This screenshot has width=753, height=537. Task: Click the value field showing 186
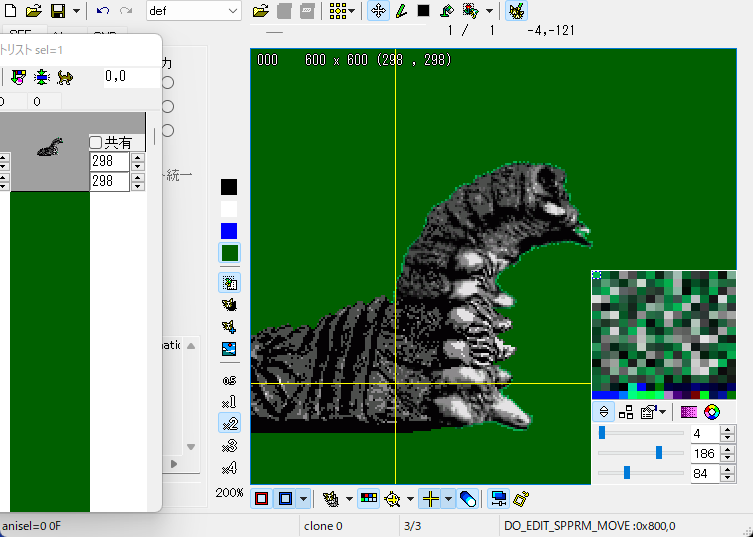(704, 453)
